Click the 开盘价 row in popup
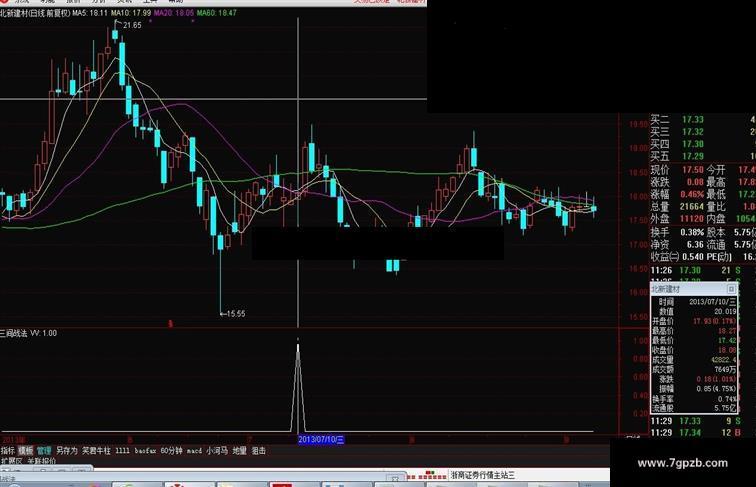This screenshot has width=756, height=487. coord(694,321)
